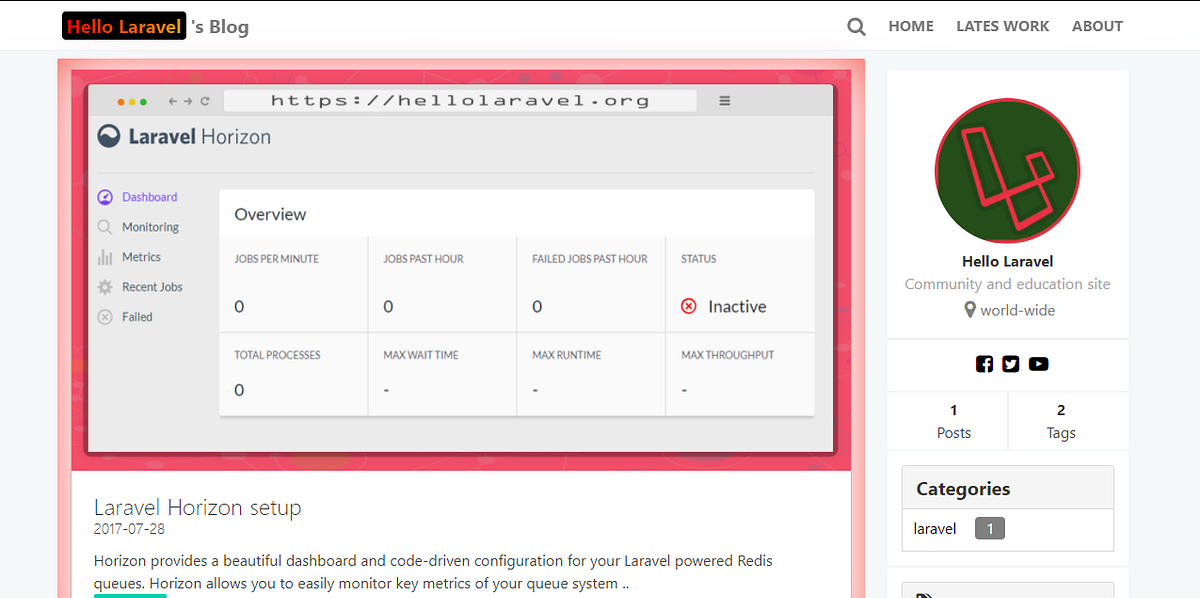Click the world-wide location pin icon
This screenshot has height=598, width=1200.
pyautogui.click(x=968, y=310)
